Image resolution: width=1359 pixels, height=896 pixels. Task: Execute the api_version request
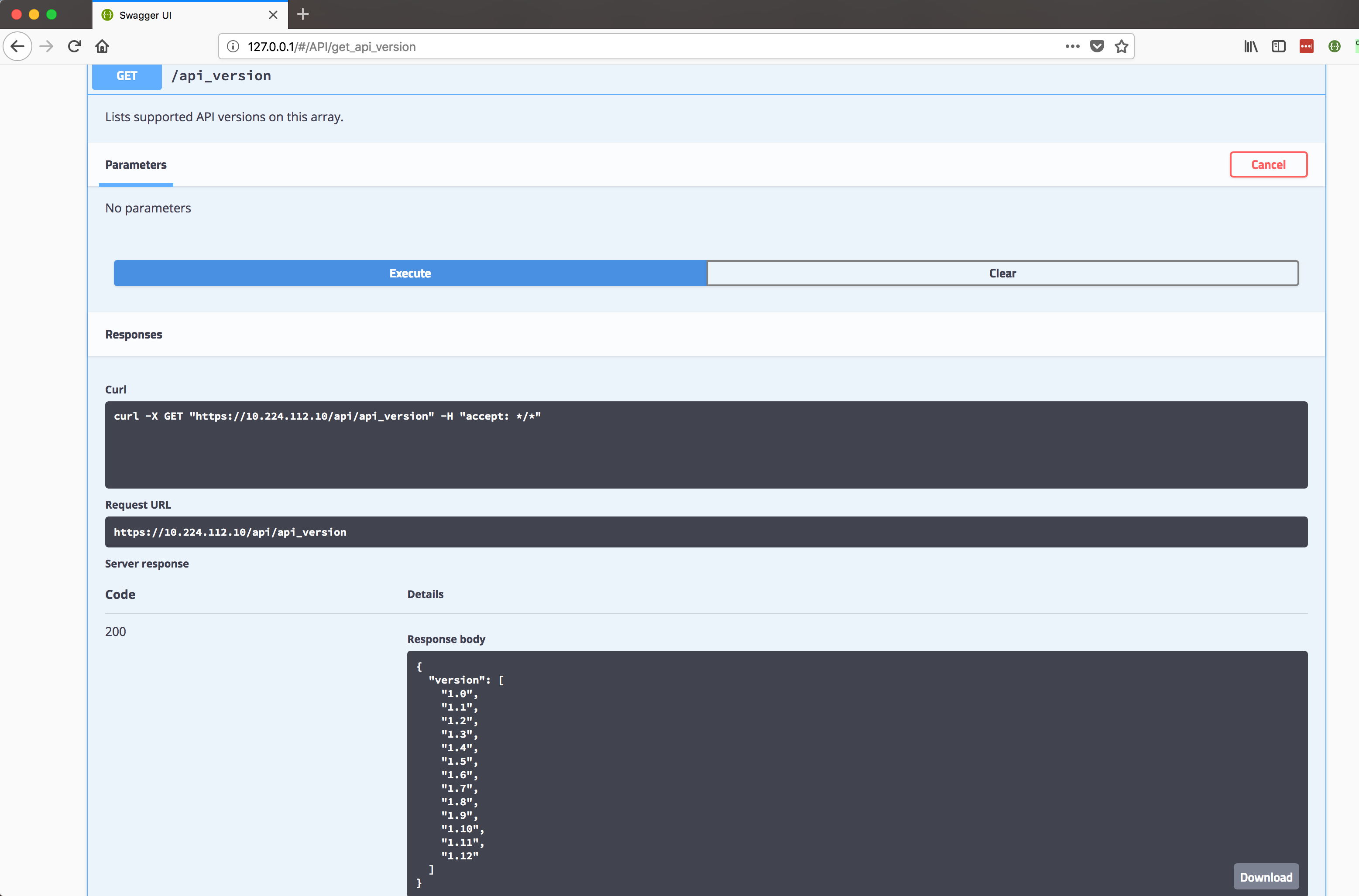410,273
